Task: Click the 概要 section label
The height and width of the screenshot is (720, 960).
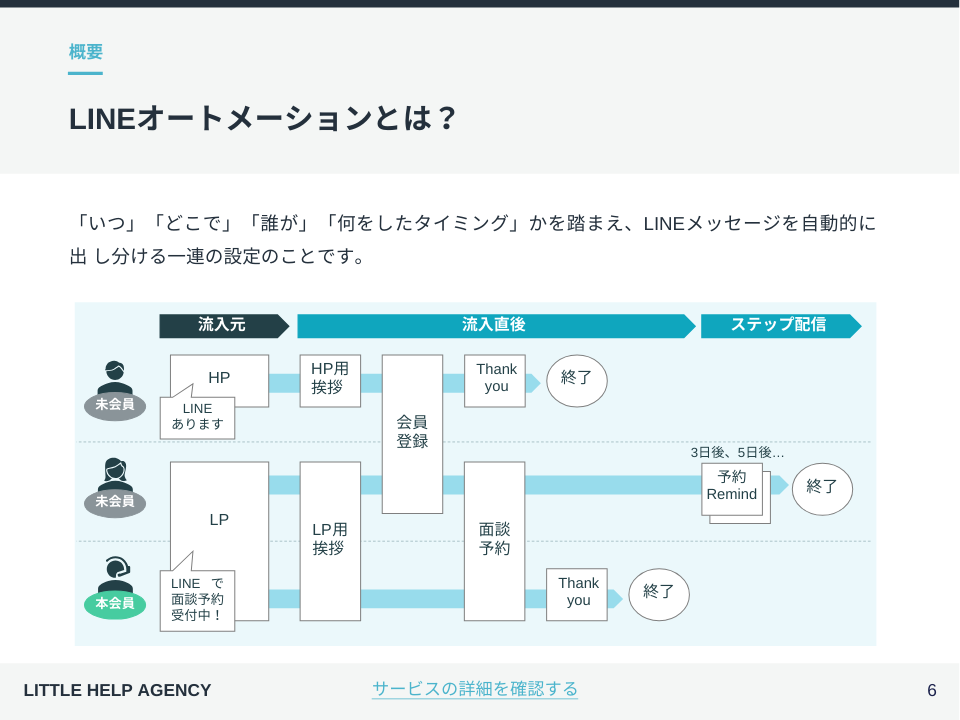Action: click(86, 52)
